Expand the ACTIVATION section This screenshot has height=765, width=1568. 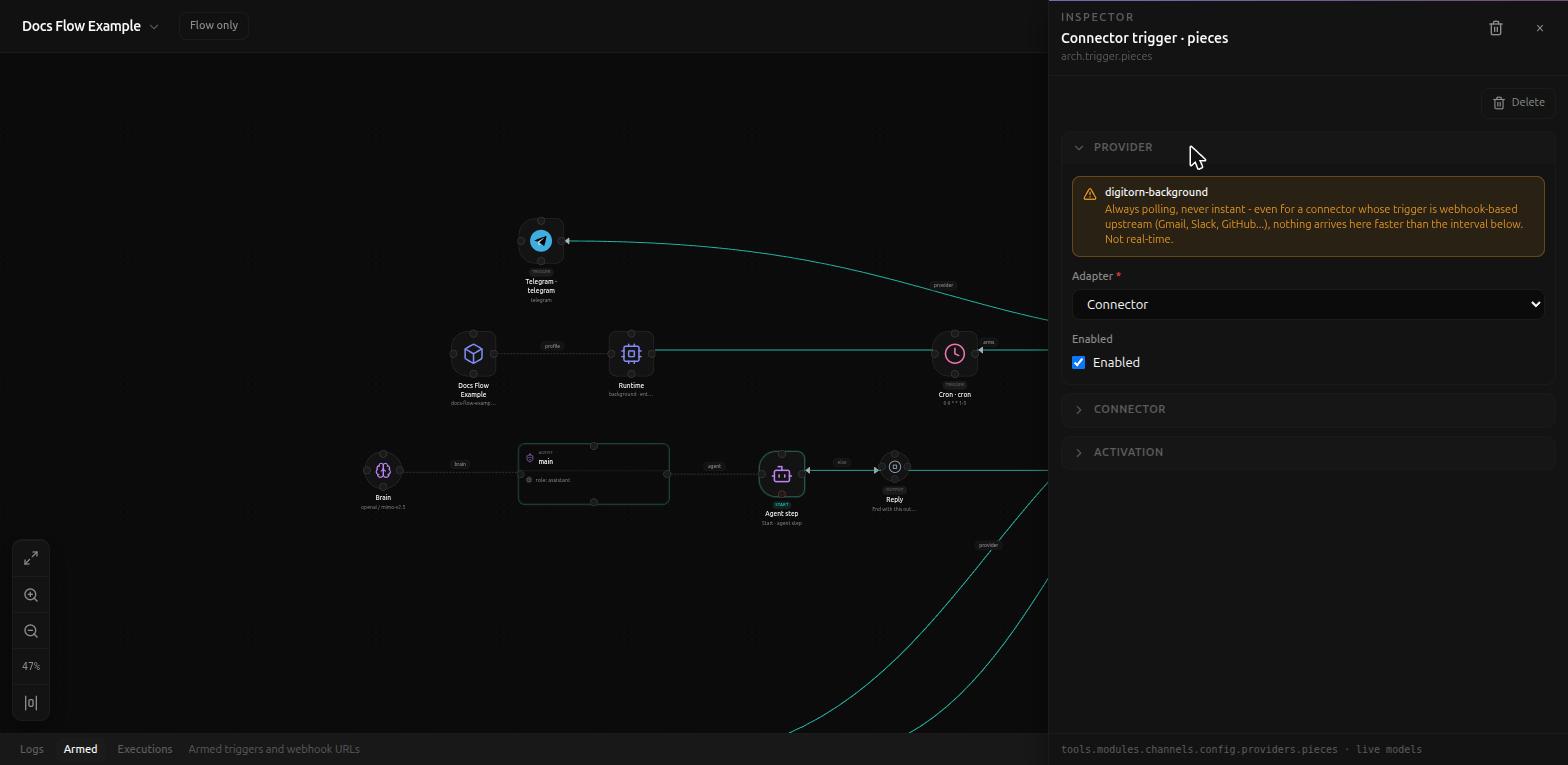point(1308,452)
